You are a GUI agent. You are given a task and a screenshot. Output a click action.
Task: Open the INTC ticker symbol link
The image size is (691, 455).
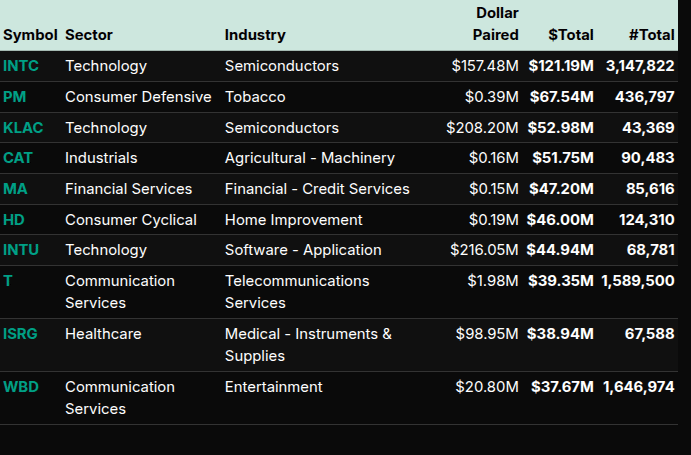point(21,66)
